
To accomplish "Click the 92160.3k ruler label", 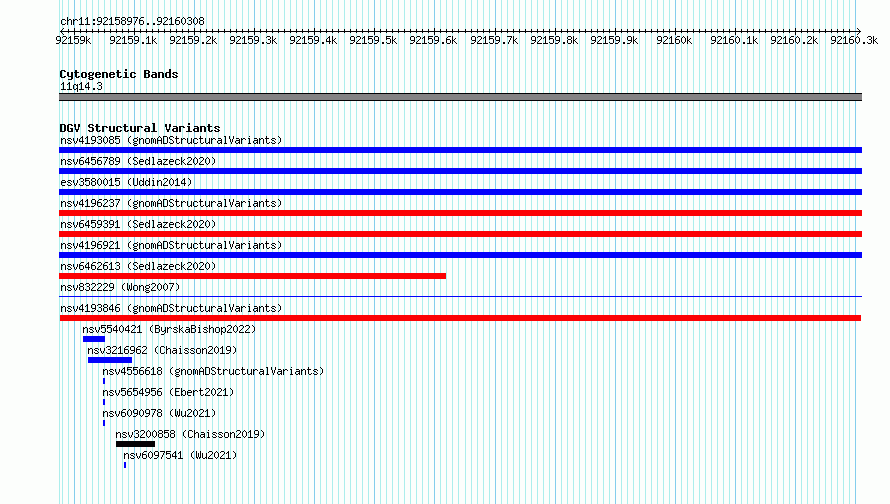I will click(x=854, y=40).
